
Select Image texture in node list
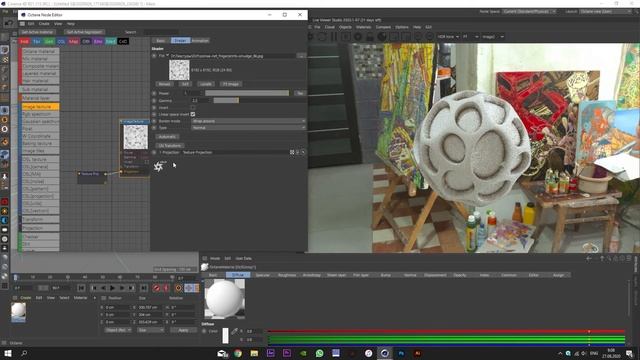coord(40,107)
